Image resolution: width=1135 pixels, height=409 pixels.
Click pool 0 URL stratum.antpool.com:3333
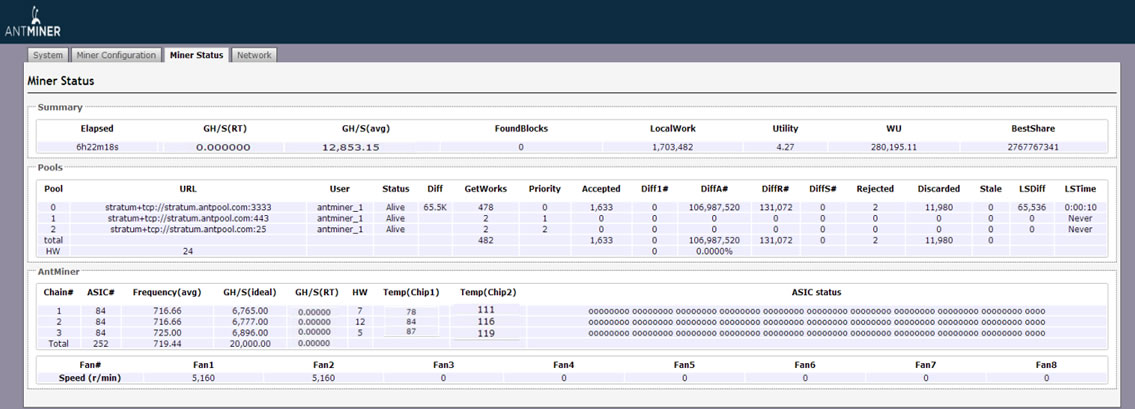pos(188,207)
